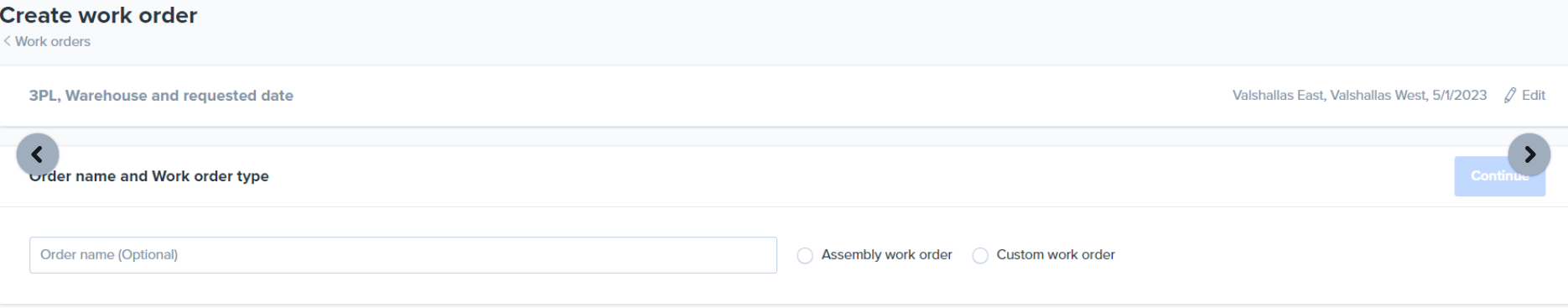Click the 5/1/2023 requested date text
The image size is (1568, 308).
(1460, 96)
